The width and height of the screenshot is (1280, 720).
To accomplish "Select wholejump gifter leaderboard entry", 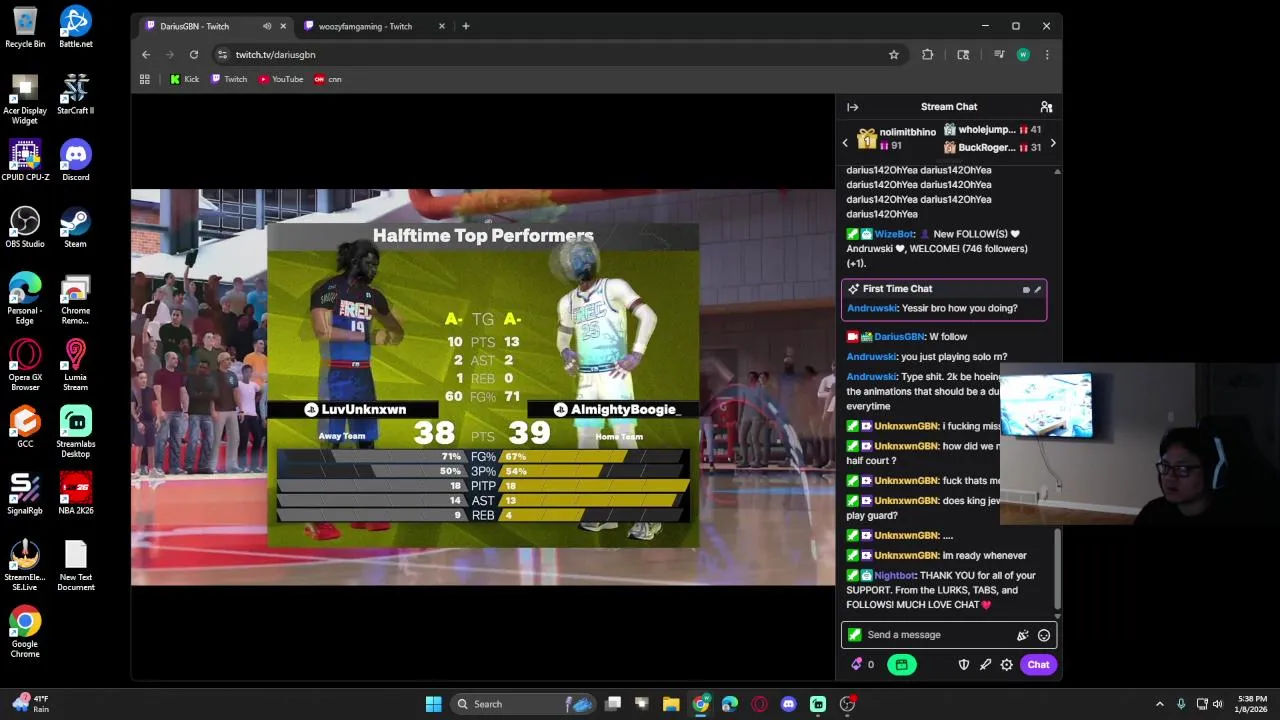I will 992,130.
